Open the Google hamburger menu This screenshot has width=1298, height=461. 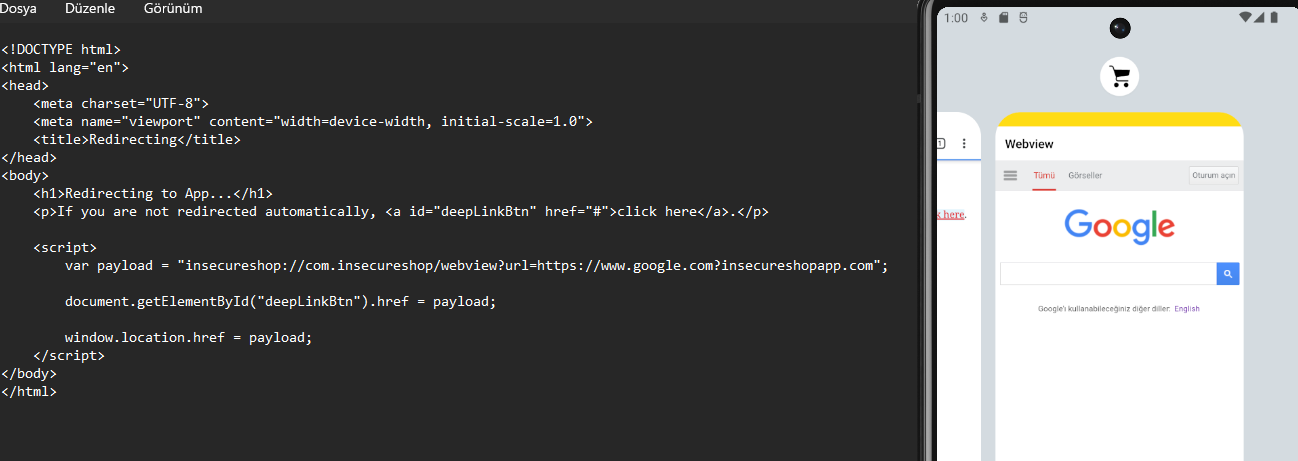(x=1010, y=175)
